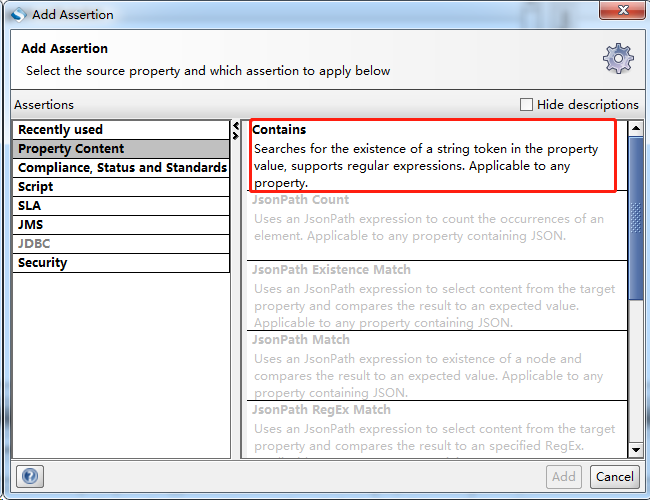This screenshot has width=650, height=500.
Task: Select the JsonPath RegEx Match assertion
Action: coord(437,430)
